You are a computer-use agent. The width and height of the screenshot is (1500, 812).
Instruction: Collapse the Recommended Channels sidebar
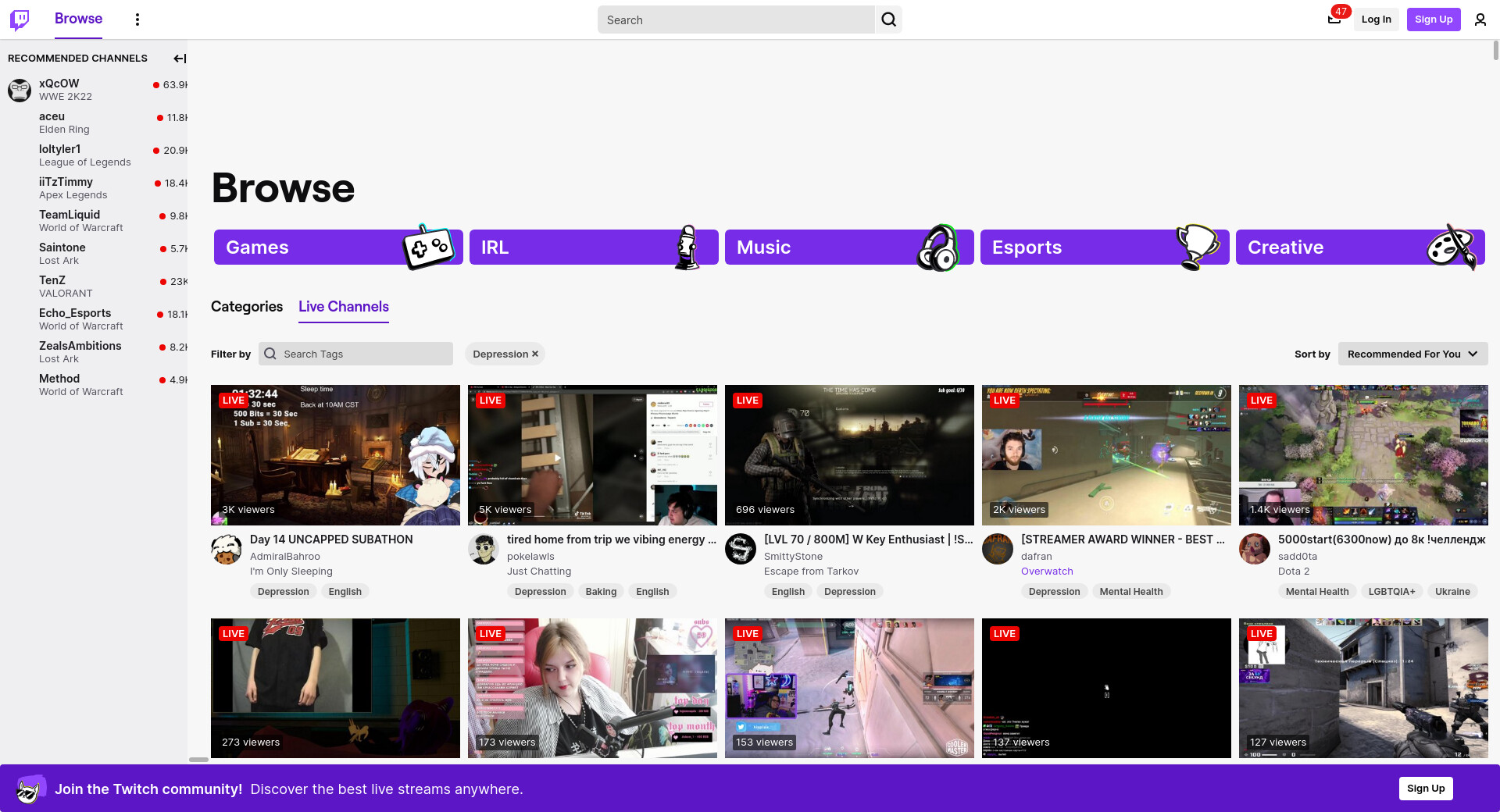(x=180, y=59)
